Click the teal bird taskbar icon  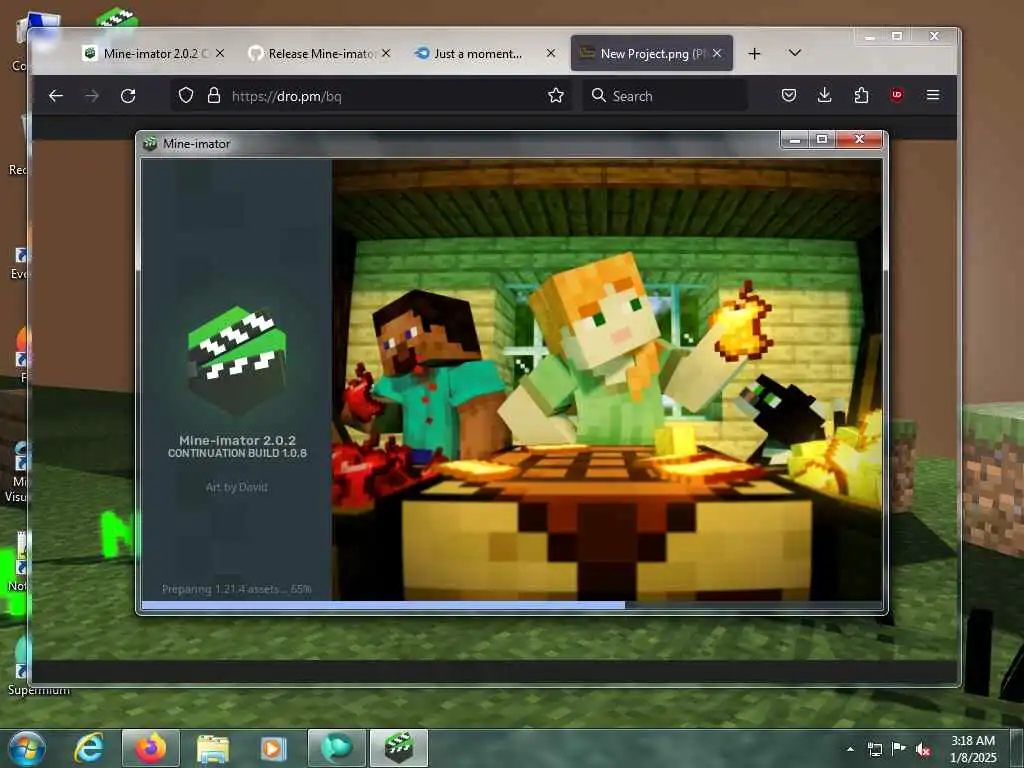tap(336, 748)
